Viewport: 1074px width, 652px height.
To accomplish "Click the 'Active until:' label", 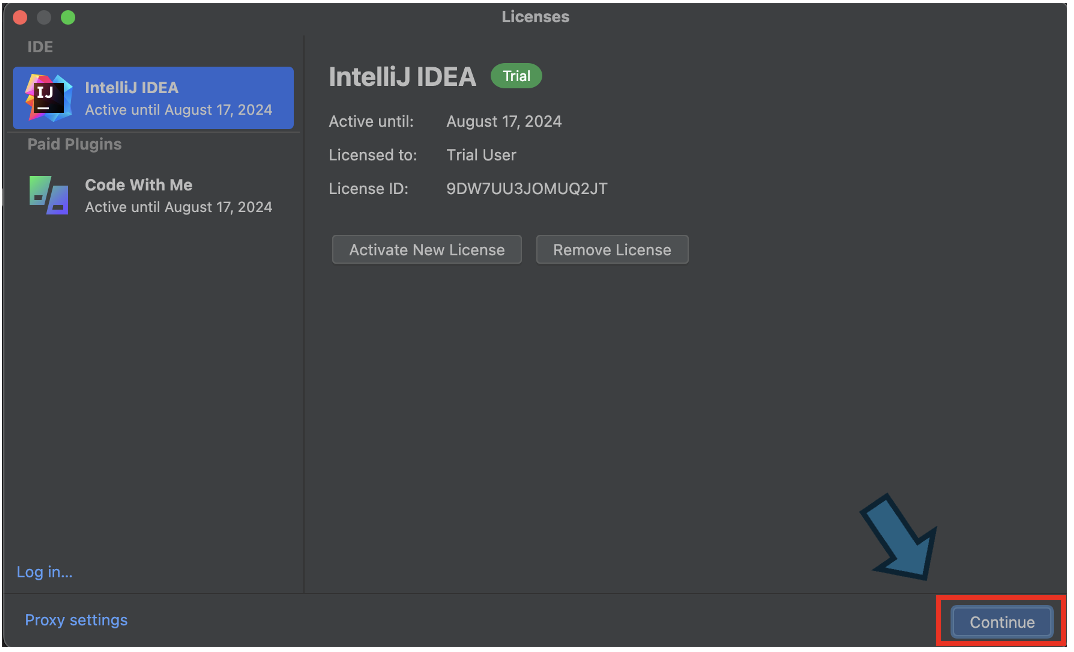I will click(x=371, y=121).
